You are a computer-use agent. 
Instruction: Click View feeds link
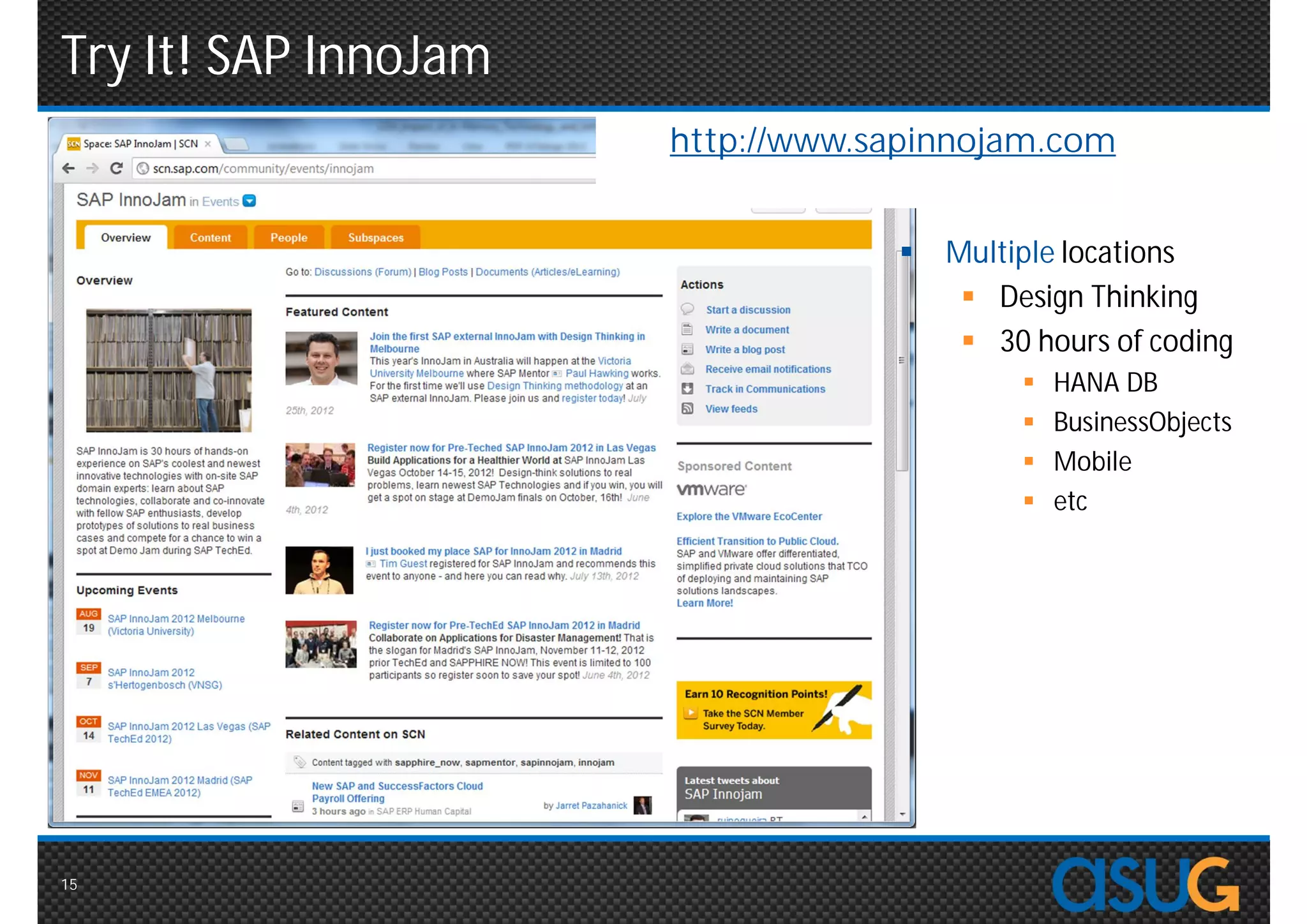click(731, 408)
